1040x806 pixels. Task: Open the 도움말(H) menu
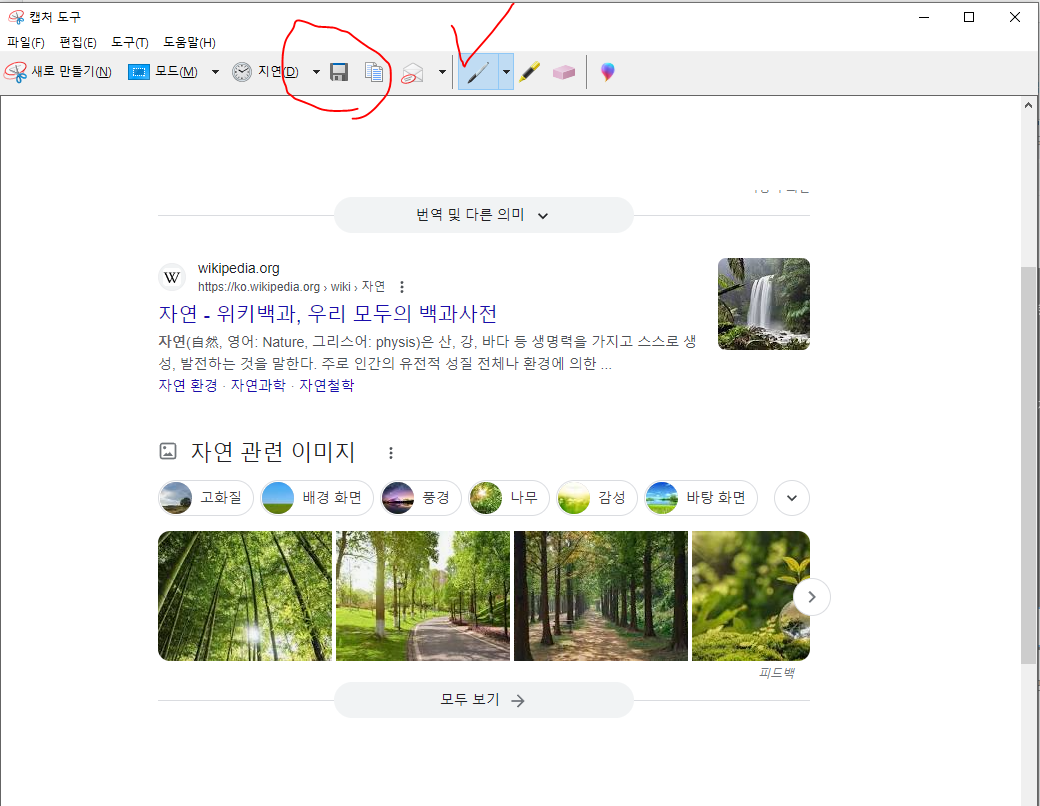coord(188,42)
